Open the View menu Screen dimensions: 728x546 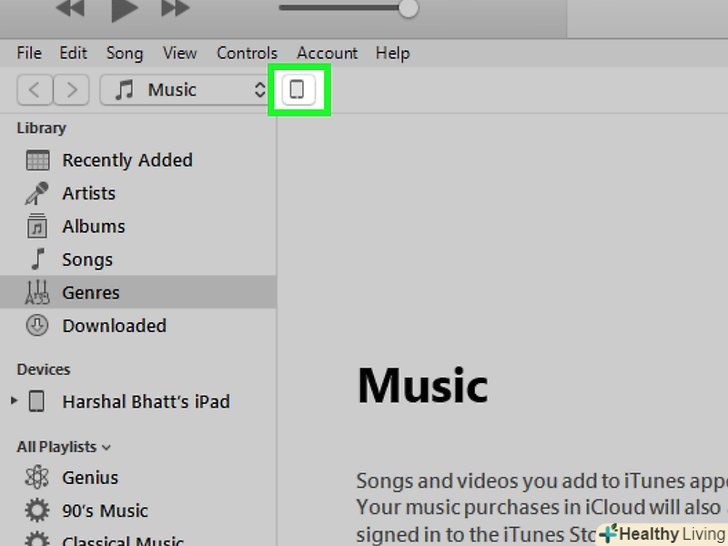(180, 53)
